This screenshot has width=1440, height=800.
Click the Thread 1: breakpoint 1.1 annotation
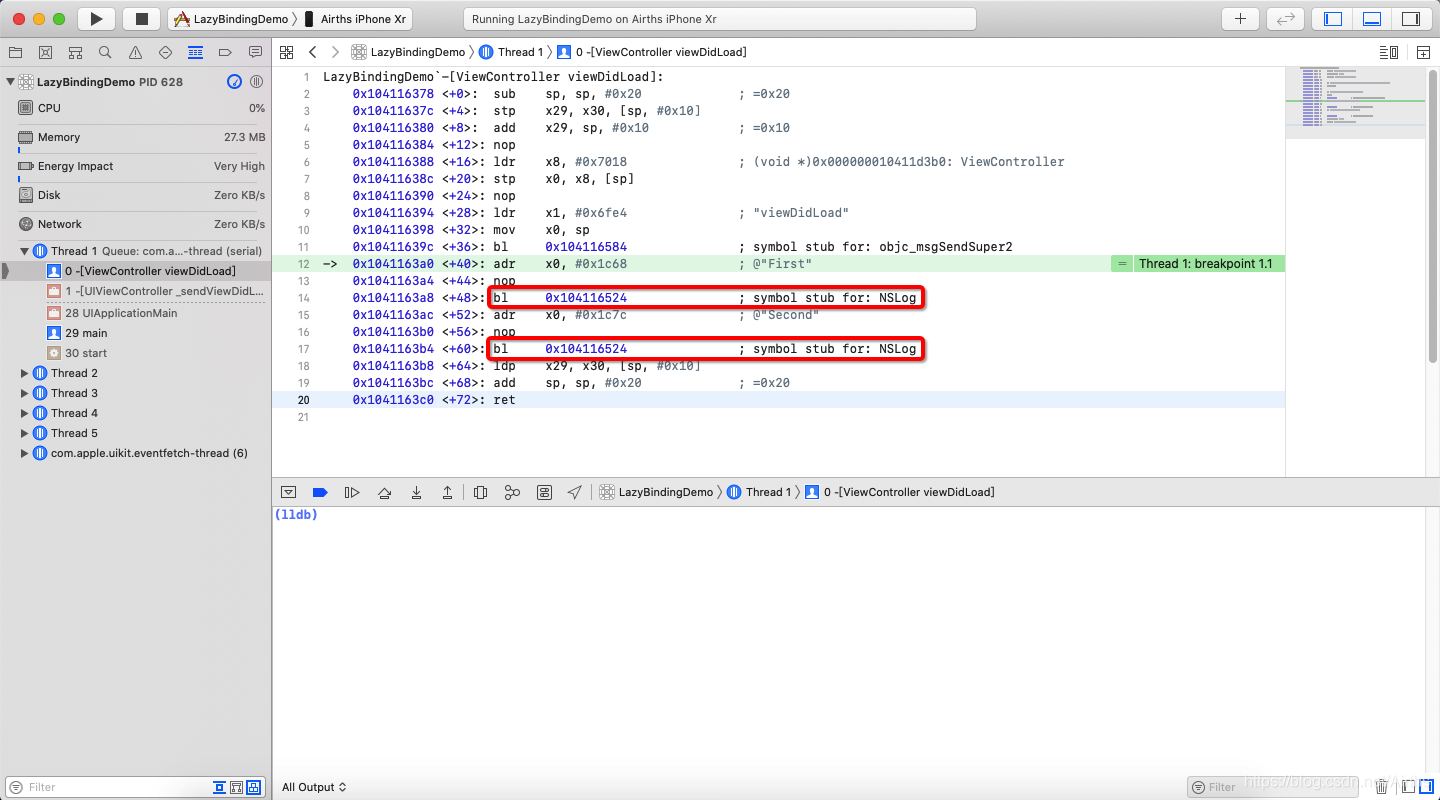click(x=1205, y=264)
